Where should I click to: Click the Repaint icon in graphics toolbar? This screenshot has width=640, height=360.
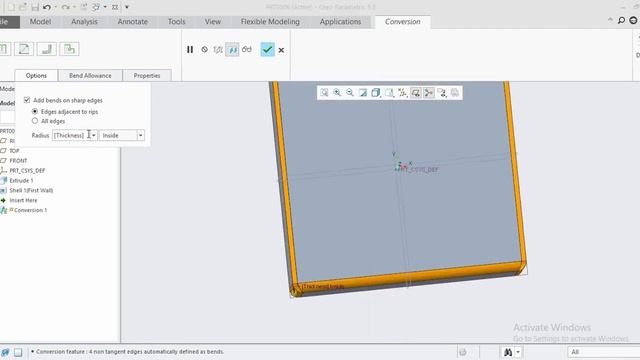(362, 93)
